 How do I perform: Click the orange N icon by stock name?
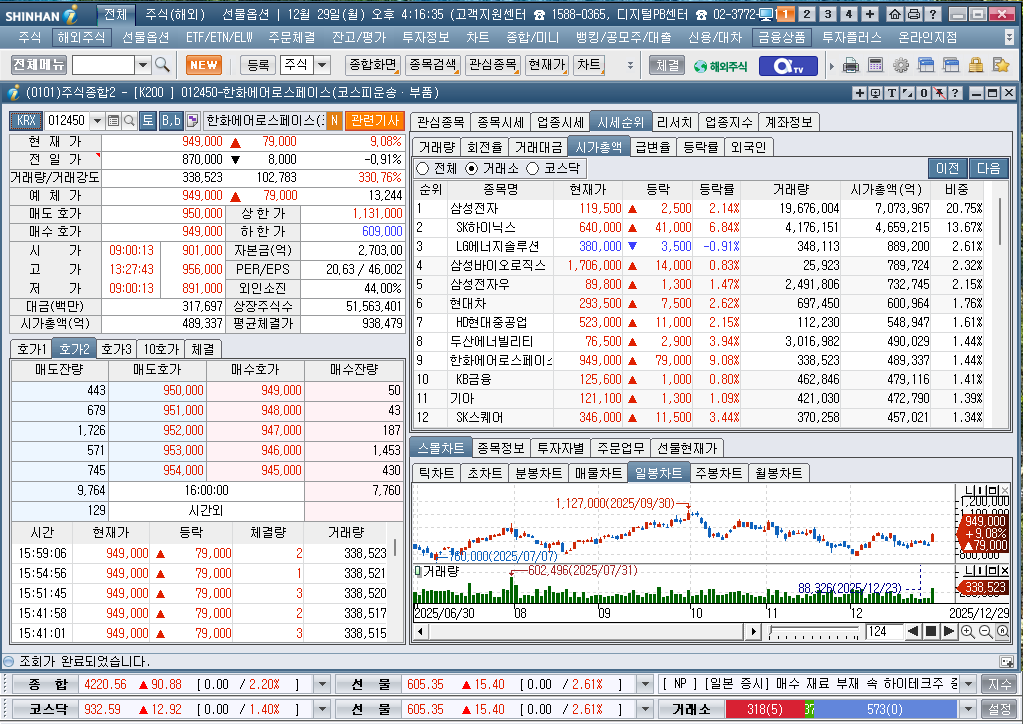334,121
